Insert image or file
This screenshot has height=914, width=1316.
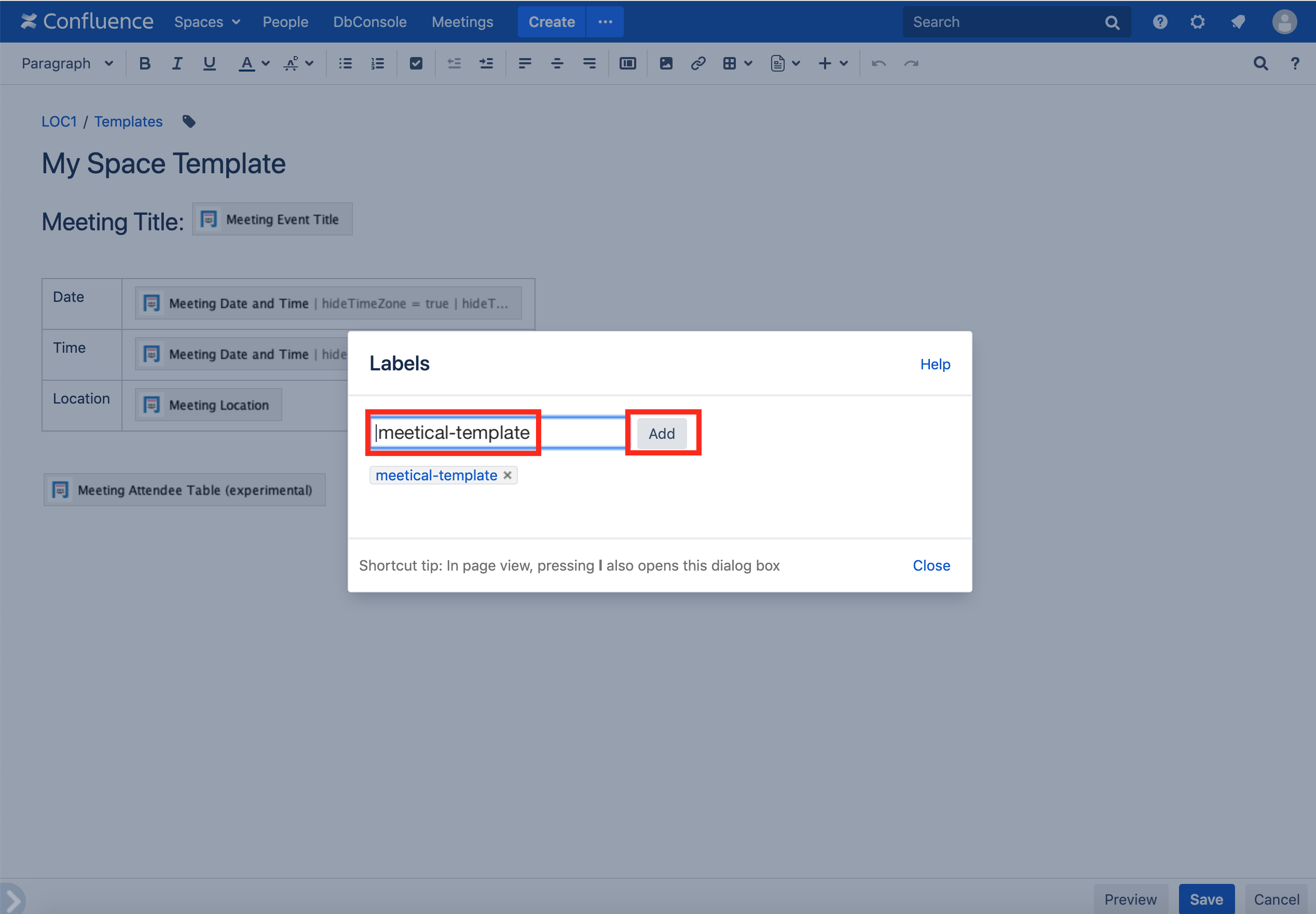click(x=666, y=64)
